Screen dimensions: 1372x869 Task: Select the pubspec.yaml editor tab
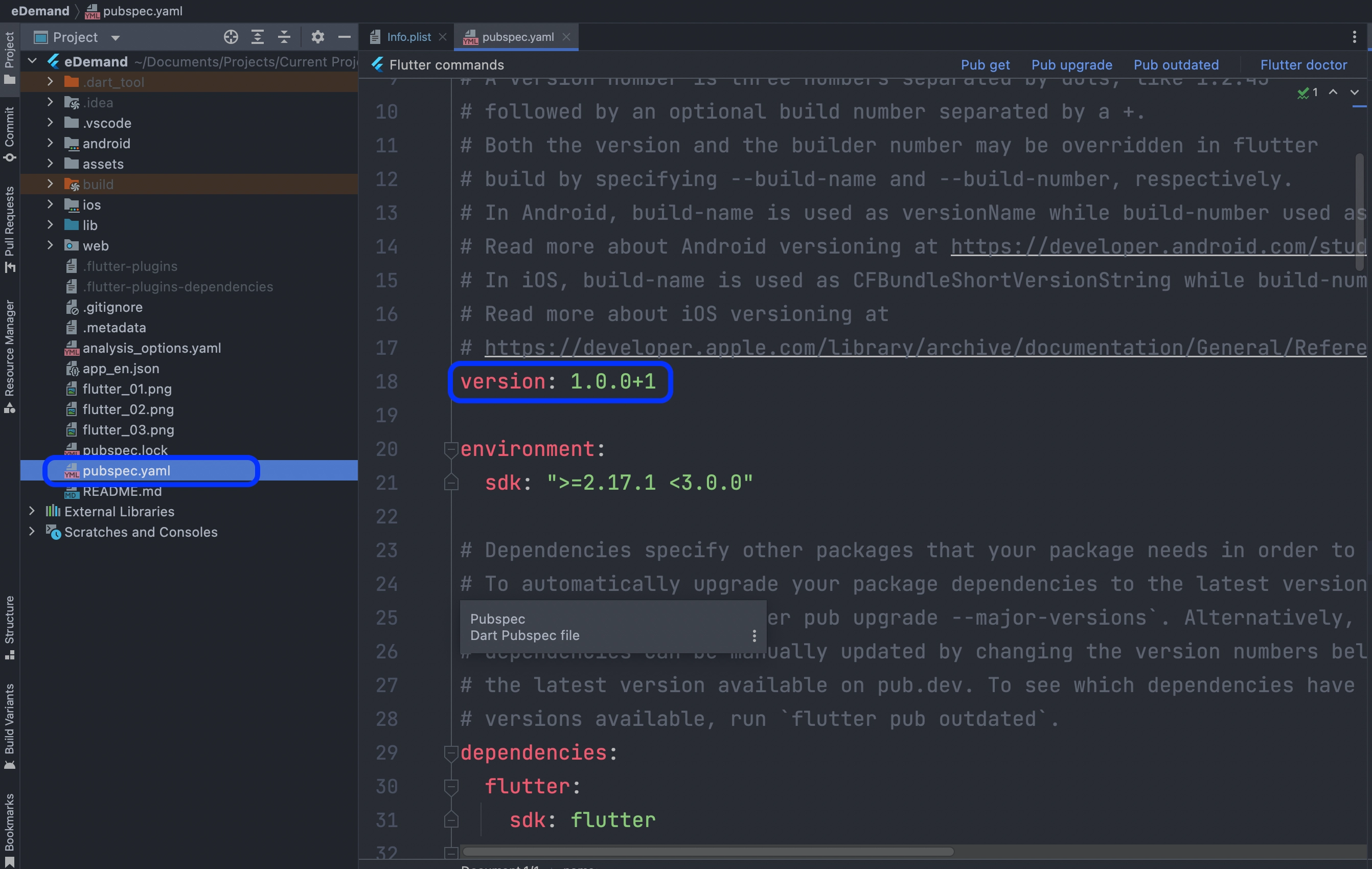516,37
